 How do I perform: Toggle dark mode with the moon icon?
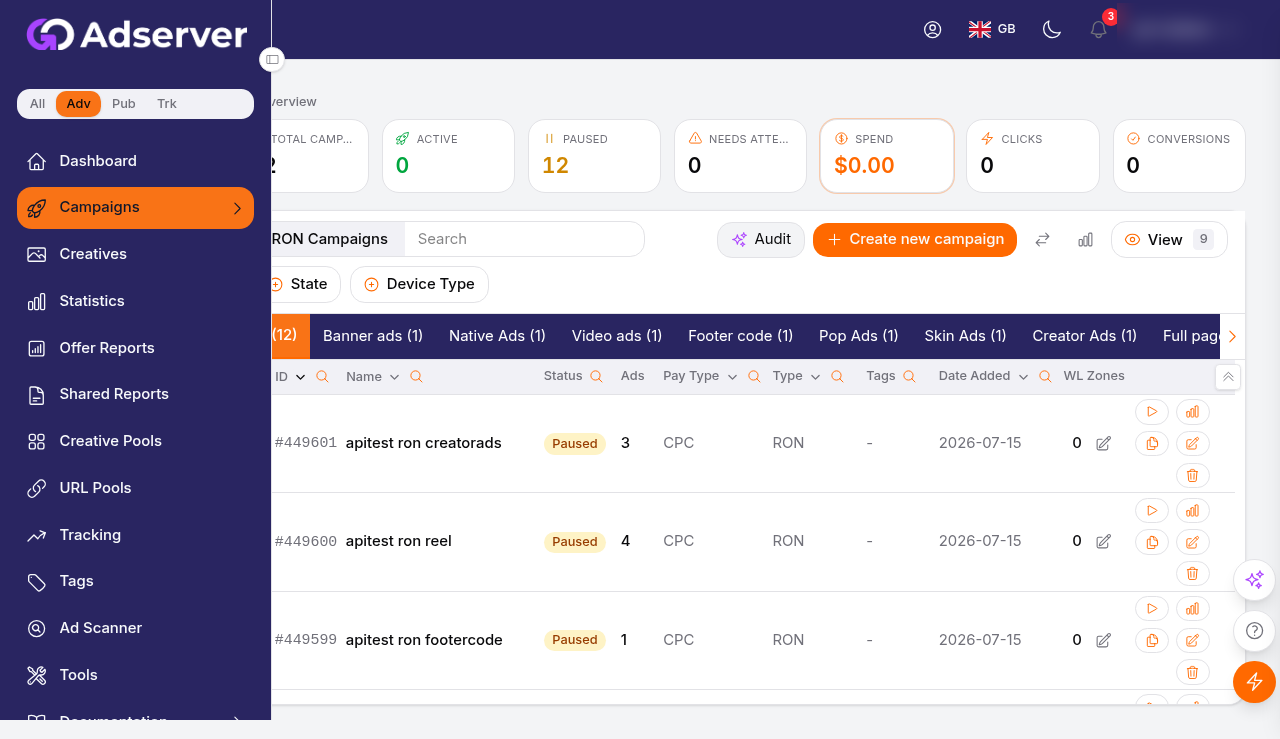click(x=1051, y=29)
